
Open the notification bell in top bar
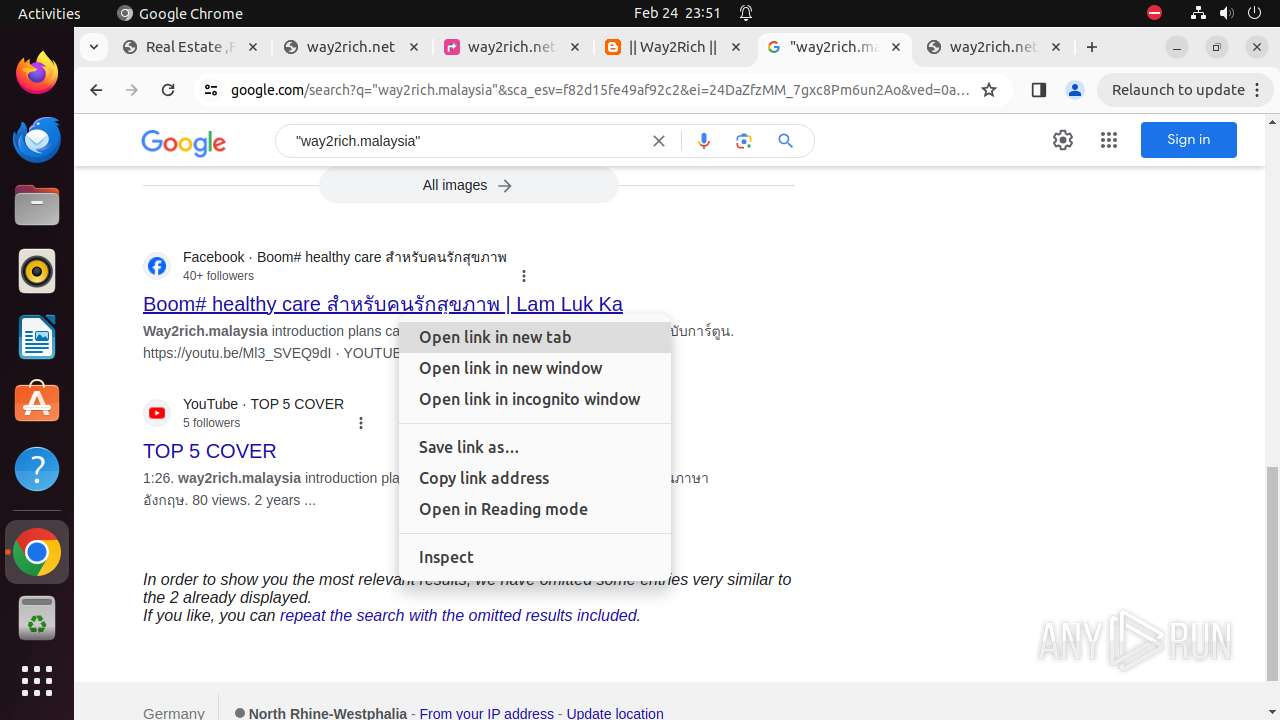click(746, 13)
